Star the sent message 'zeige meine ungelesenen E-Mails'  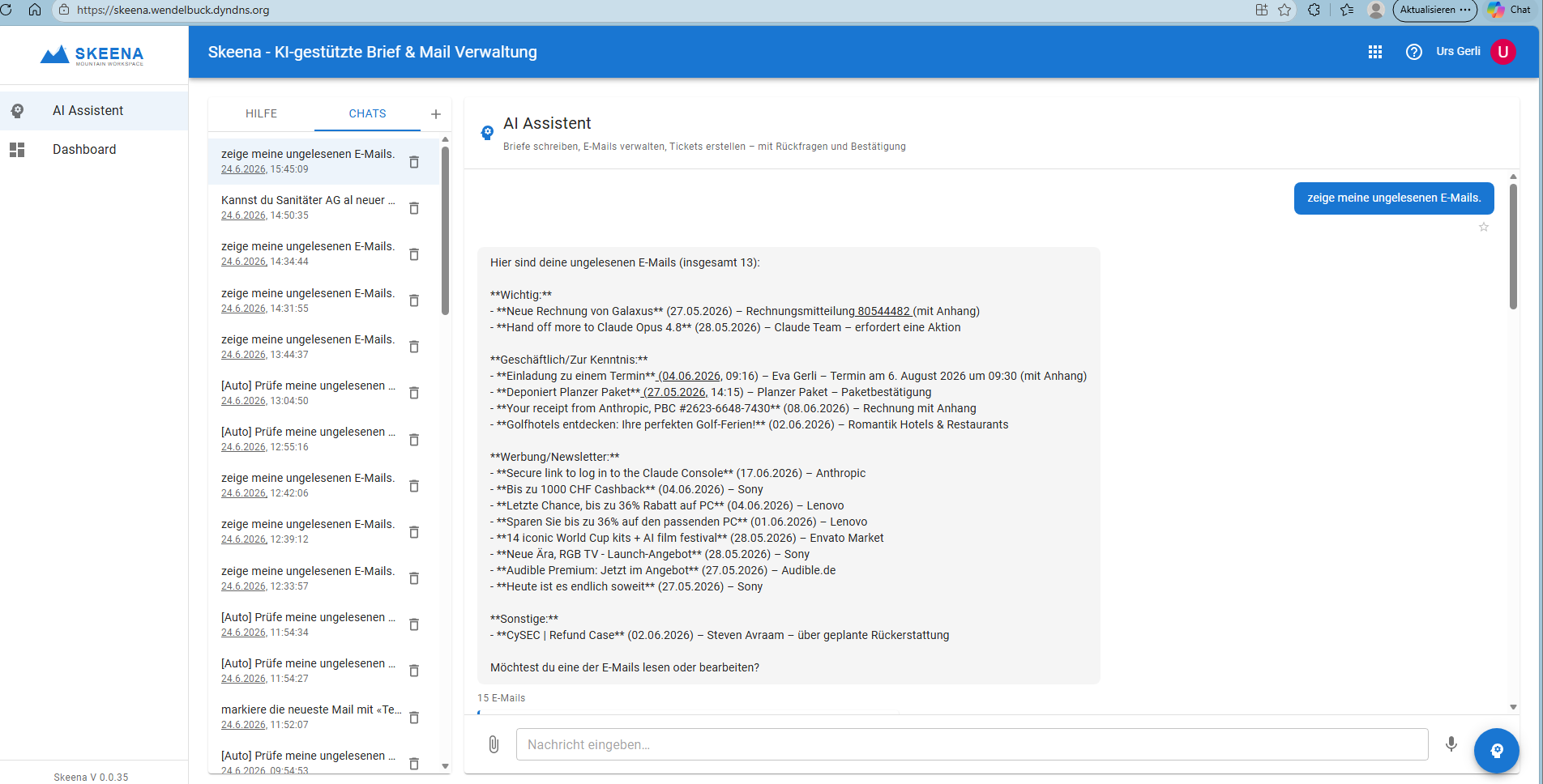(x=1484, y=227)
